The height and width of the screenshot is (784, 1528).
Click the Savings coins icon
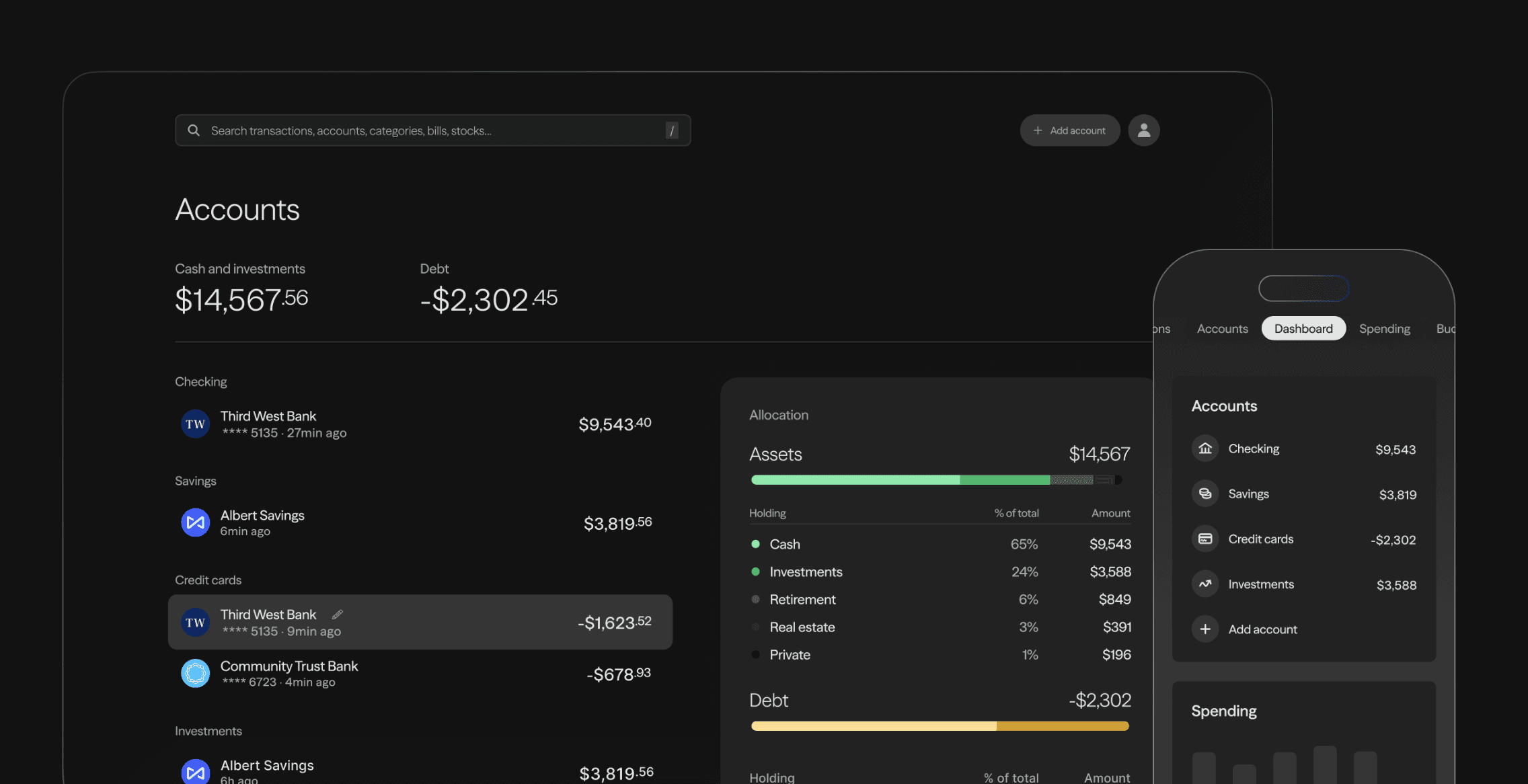pos(1205,494)
